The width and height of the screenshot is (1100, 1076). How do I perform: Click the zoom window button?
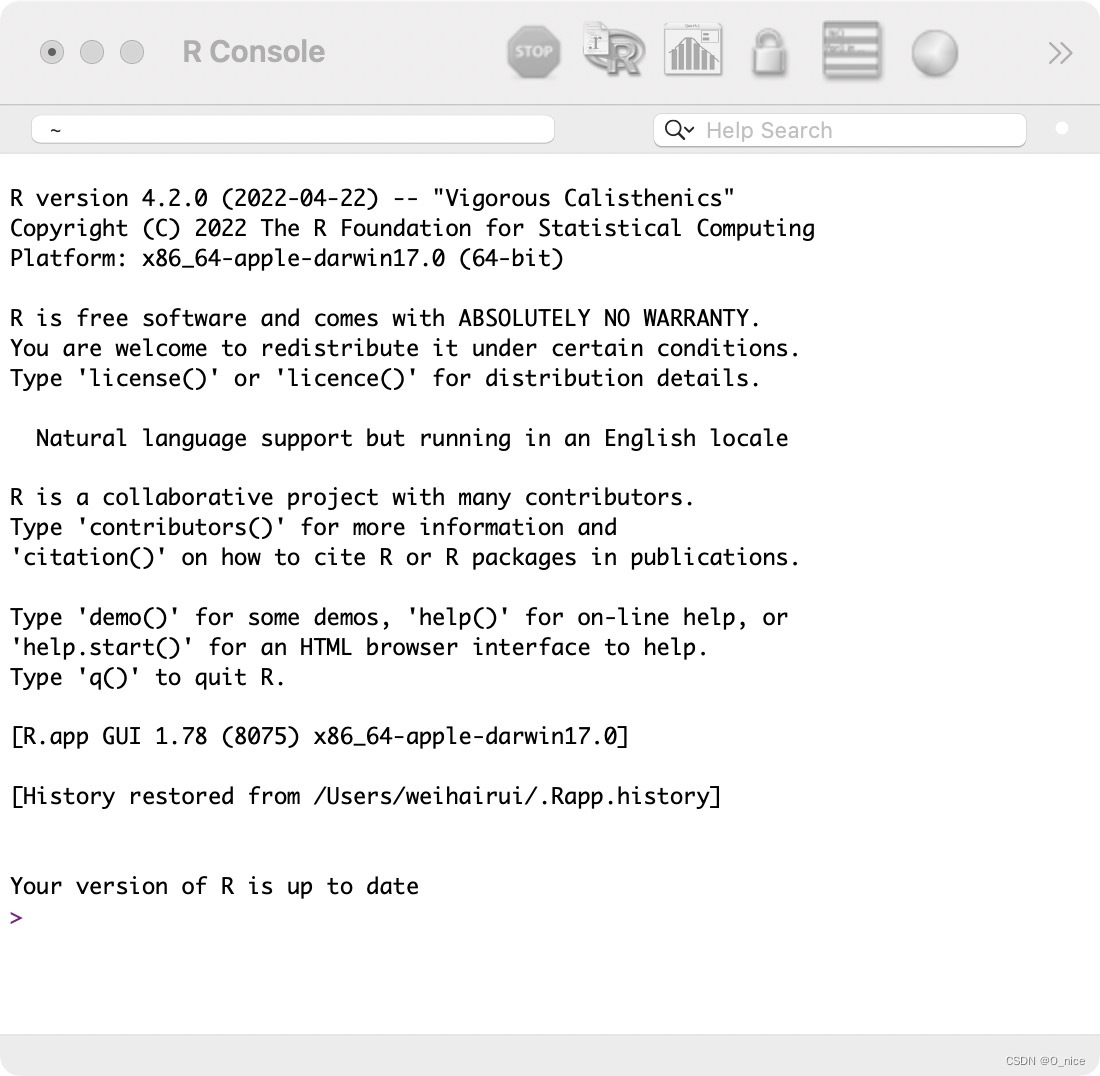(132, 52)
